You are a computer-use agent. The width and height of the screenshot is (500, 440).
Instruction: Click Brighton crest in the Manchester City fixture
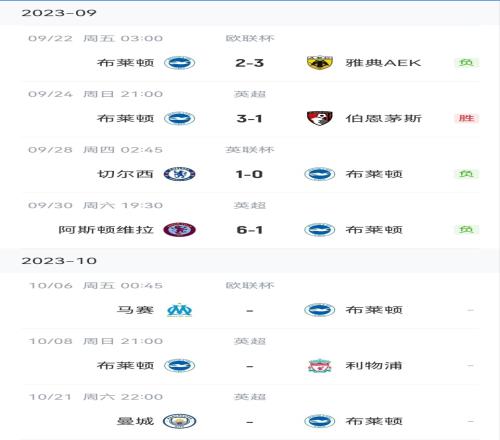click(320, 421)
